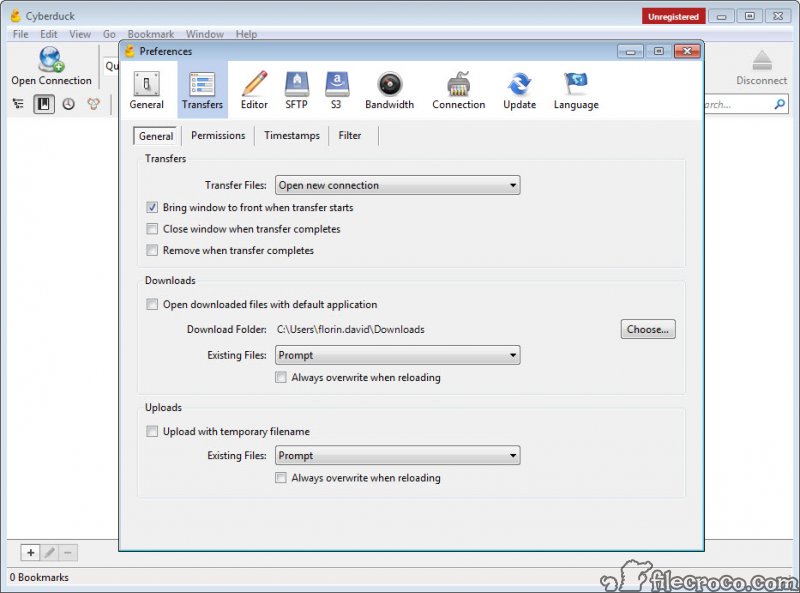Click the add bookmark plus button
This screenshot has height=593, width=800.
(30, 552)
